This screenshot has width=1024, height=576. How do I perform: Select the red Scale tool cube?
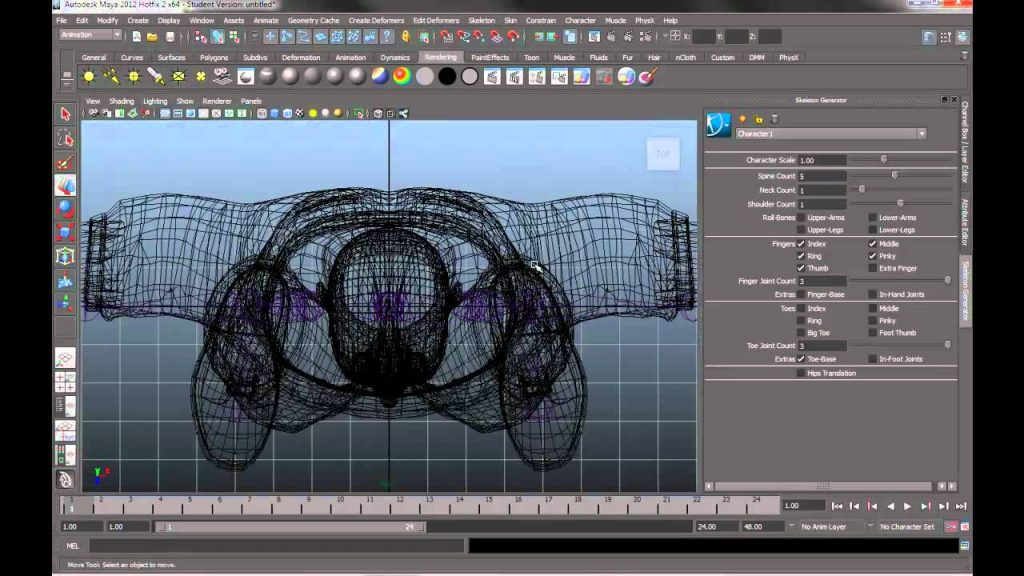[65, 232]
